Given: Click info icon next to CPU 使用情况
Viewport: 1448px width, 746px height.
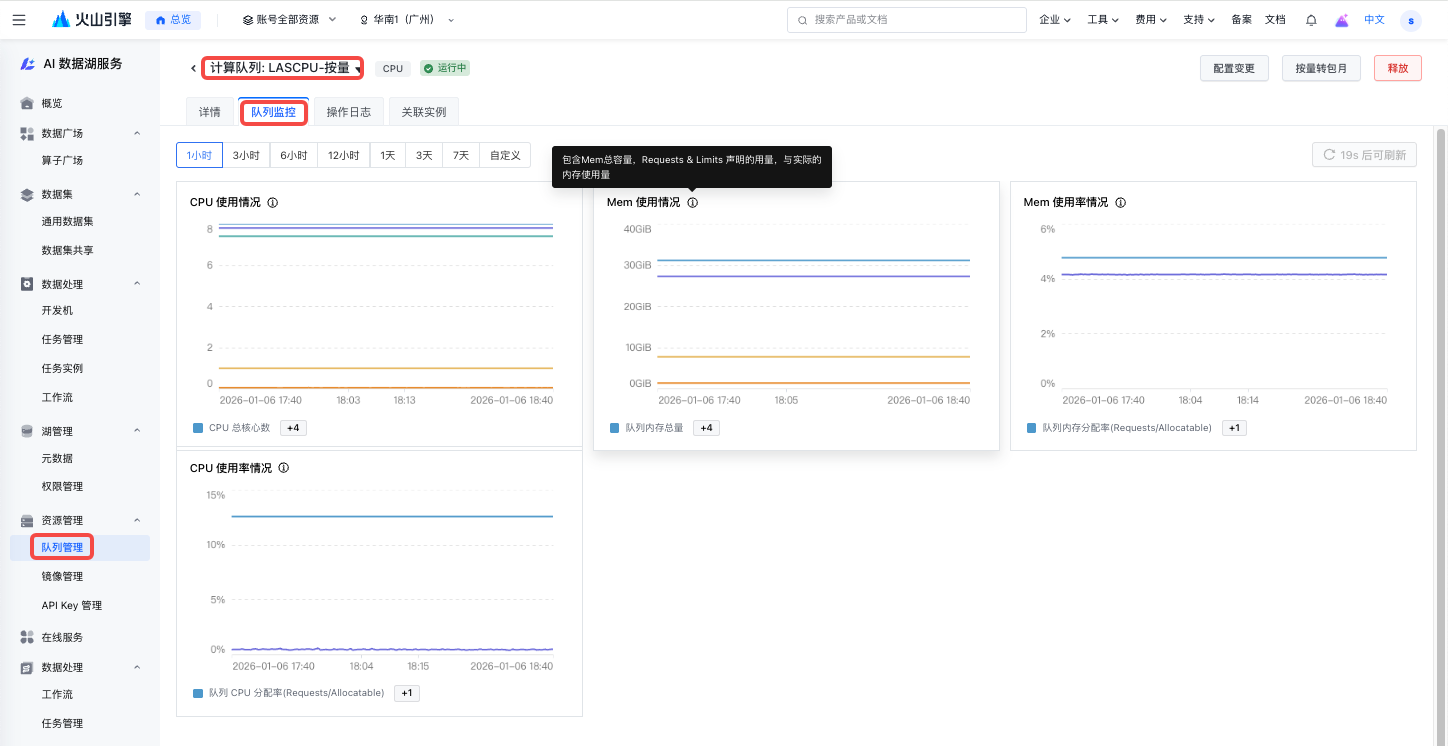Looking at the screenshot, I should coord(272,202).
